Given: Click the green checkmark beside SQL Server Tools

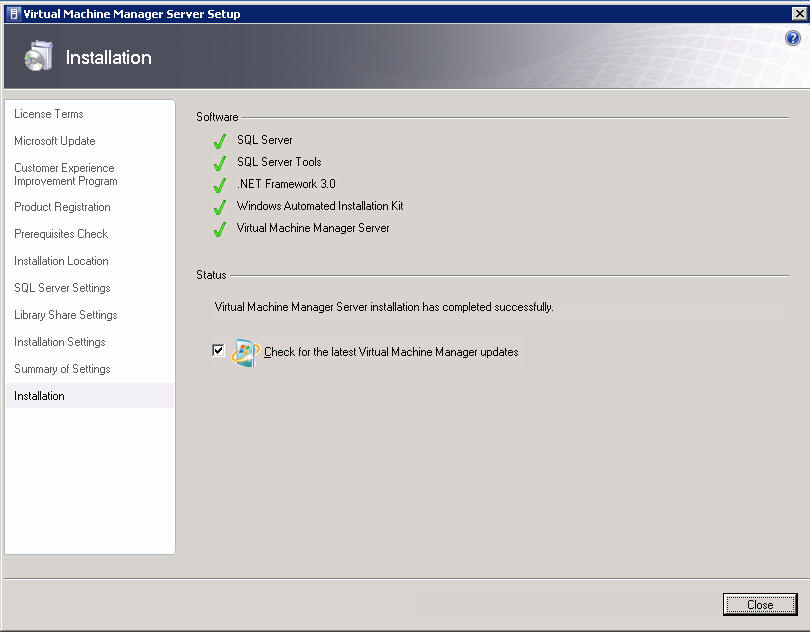Looking at the screenshot, I should 220,163.
